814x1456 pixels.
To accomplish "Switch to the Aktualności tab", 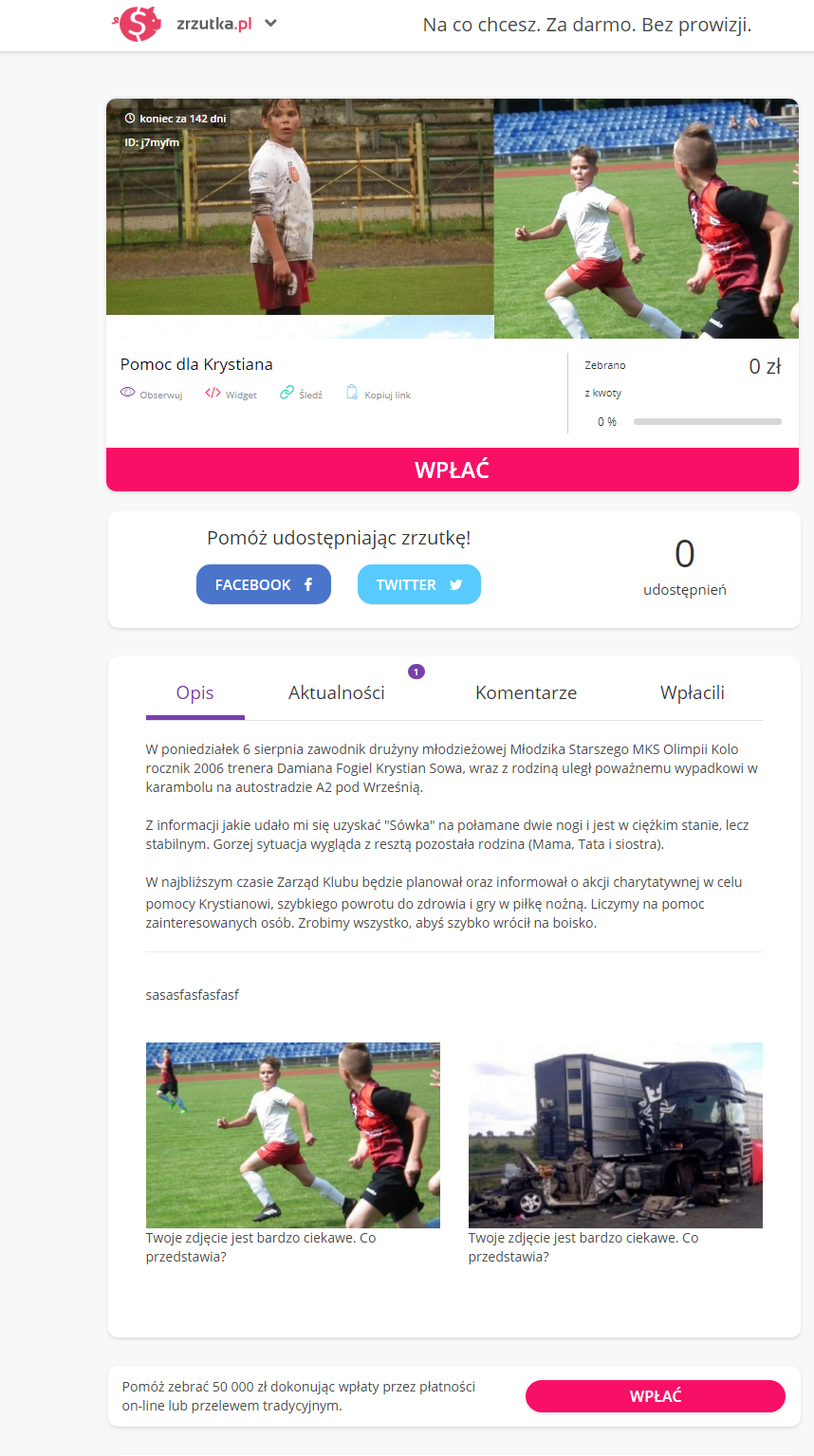I will (337, 693).
